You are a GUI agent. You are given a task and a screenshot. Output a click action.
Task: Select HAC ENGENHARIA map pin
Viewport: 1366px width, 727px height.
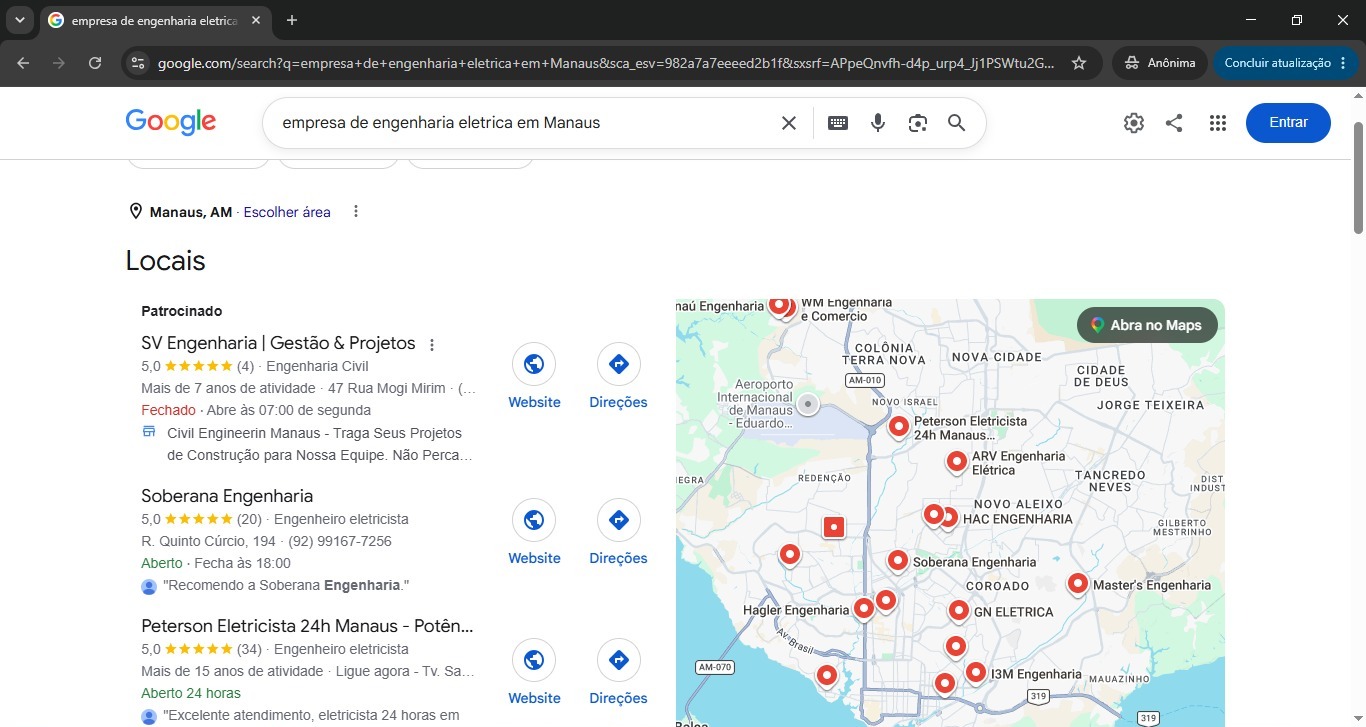tap(948, 518)
